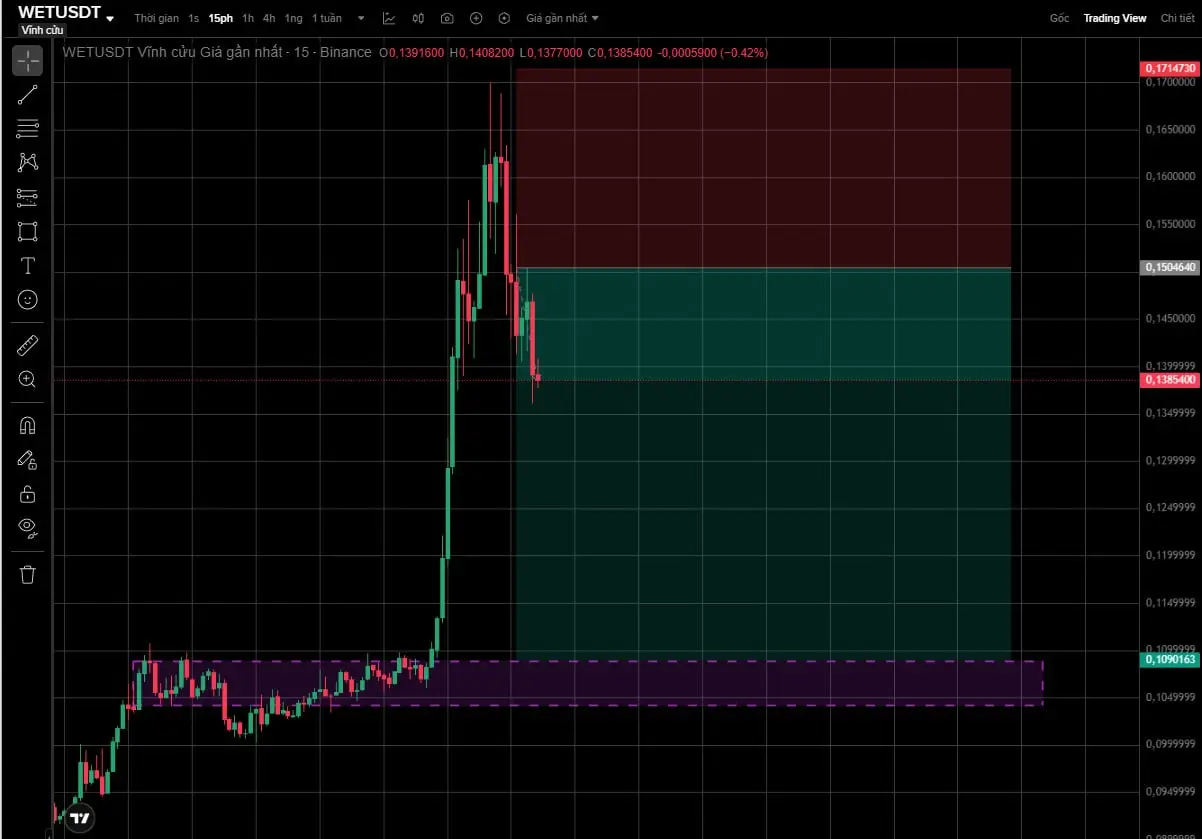Select the 1h timeframe
Screen dimensions: 1202x839
pyautogui.click(x=248, y=18)
